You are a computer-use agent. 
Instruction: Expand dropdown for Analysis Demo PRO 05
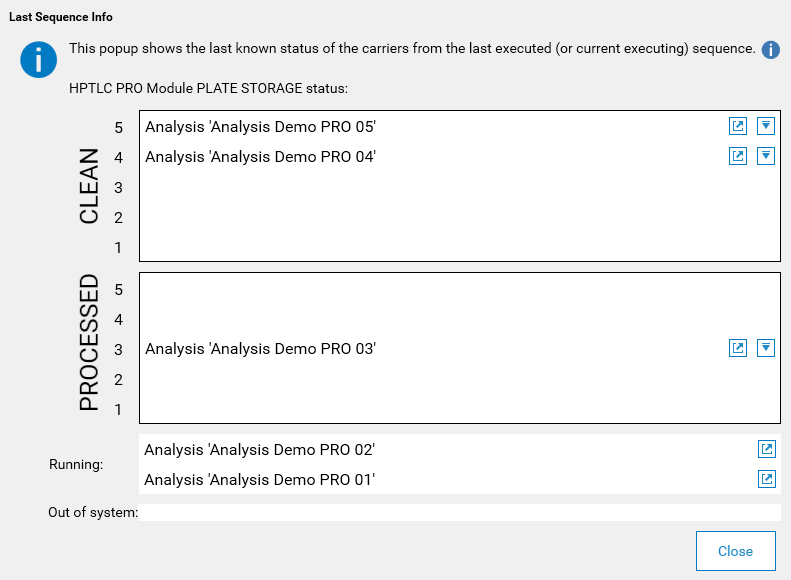766,126
